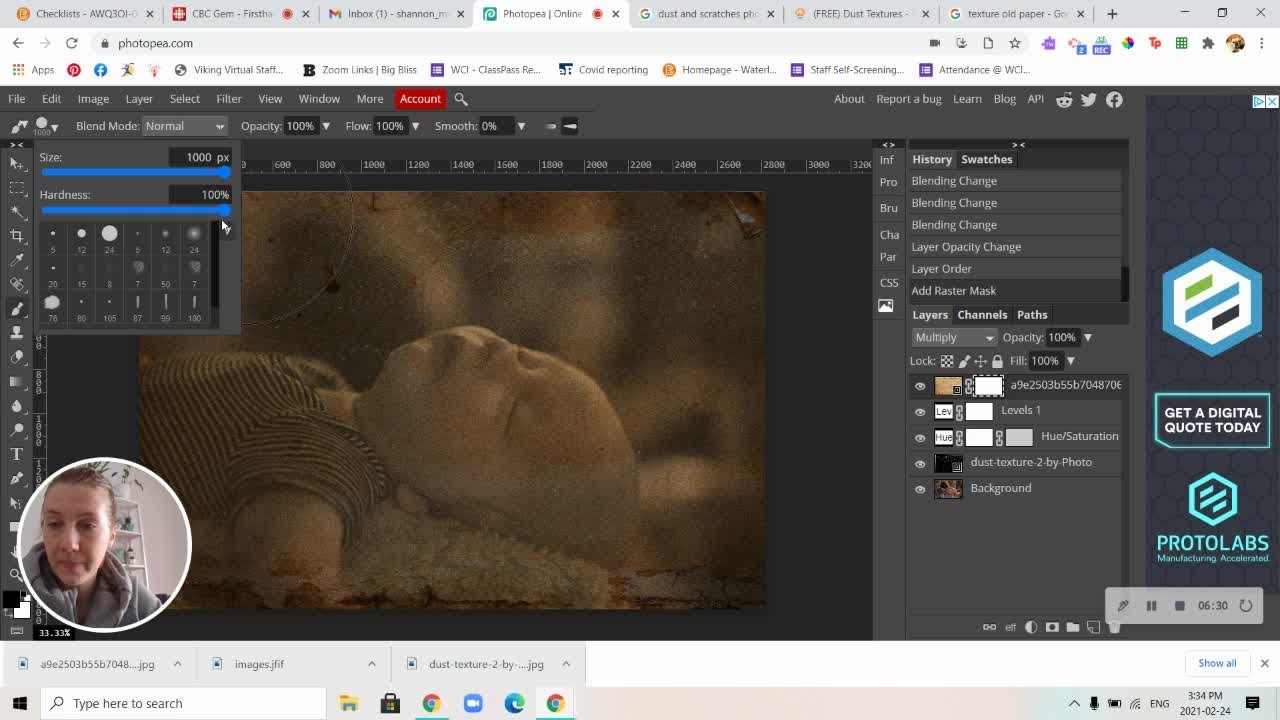Screen dimensions: 1280x720
Task: Select the Eraser tool
Action: click(16, 357)
